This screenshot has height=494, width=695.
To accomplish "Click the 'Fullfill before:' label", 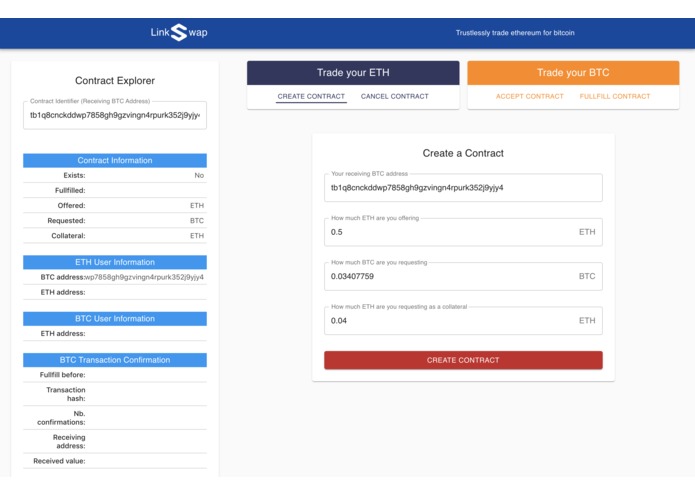I will (x=62, y=375).
